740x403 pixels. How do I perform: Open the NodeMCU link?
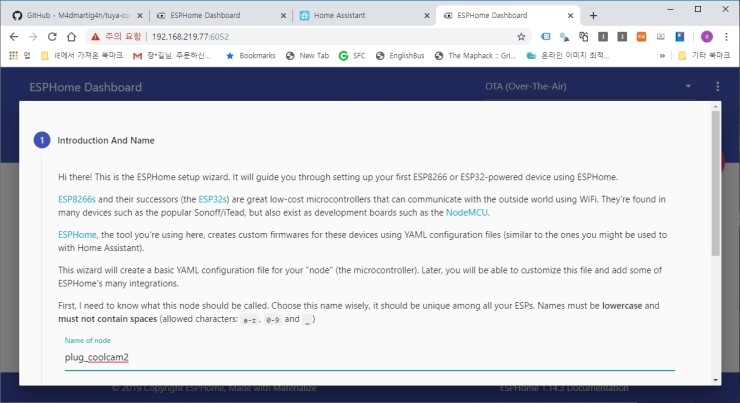pyautogui.click(x=467, y=212)
